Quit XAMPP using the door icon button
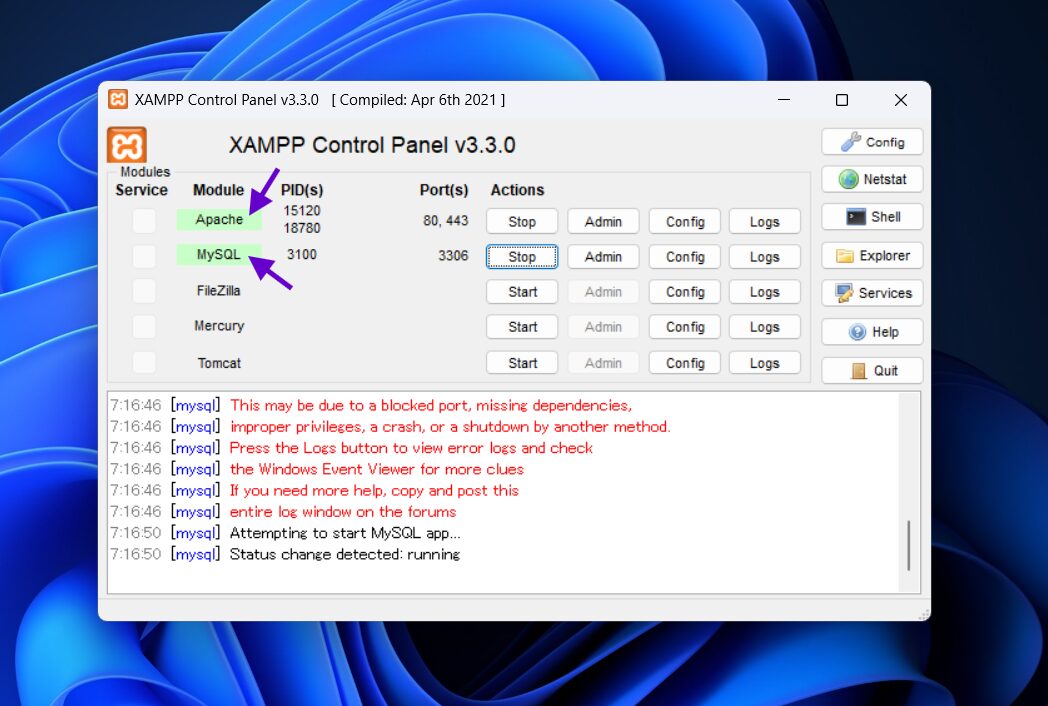The height and width of the screenshot is (706, 1048). pos(872,370)
